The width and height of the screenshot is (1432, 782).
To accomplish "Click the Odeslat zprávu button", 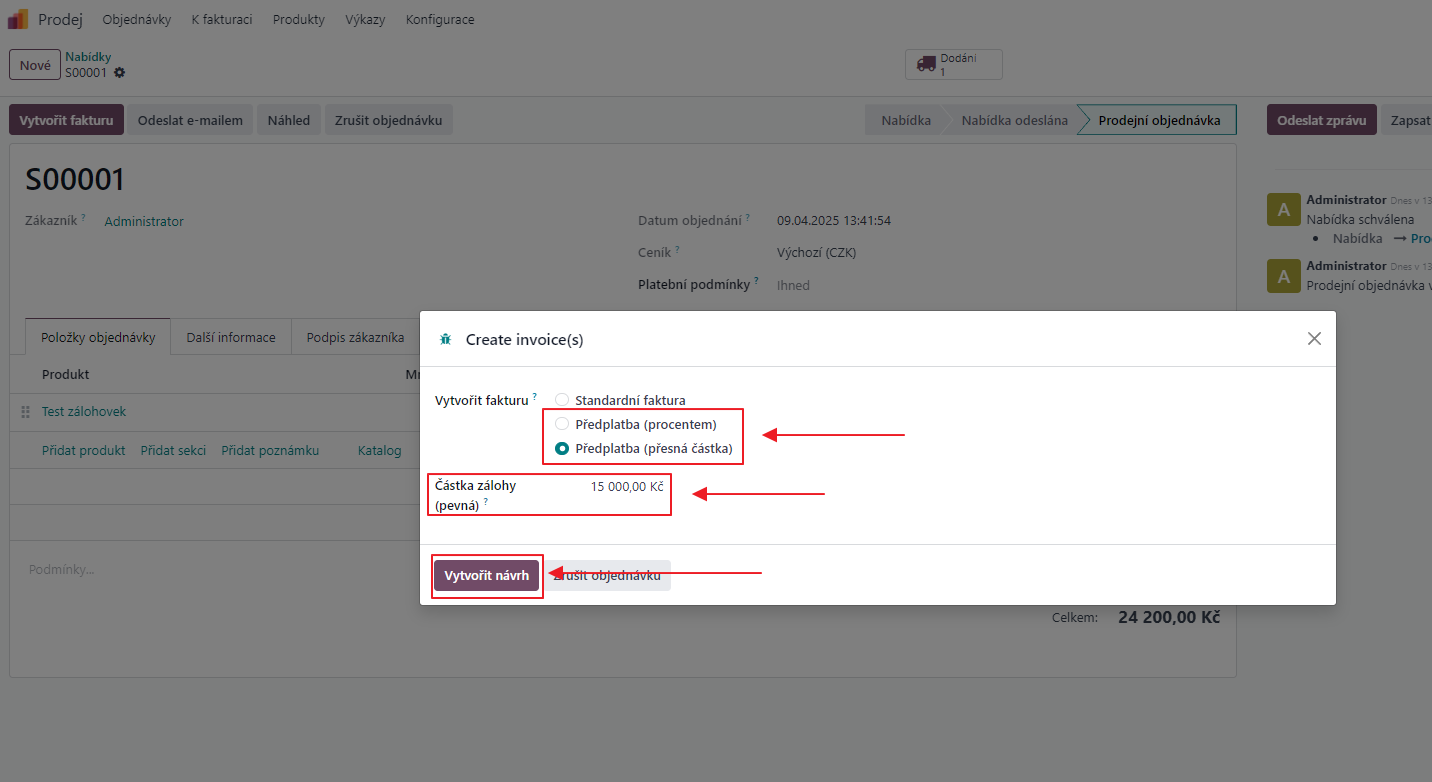I will pyautogui.click(x=1321, y=120).
